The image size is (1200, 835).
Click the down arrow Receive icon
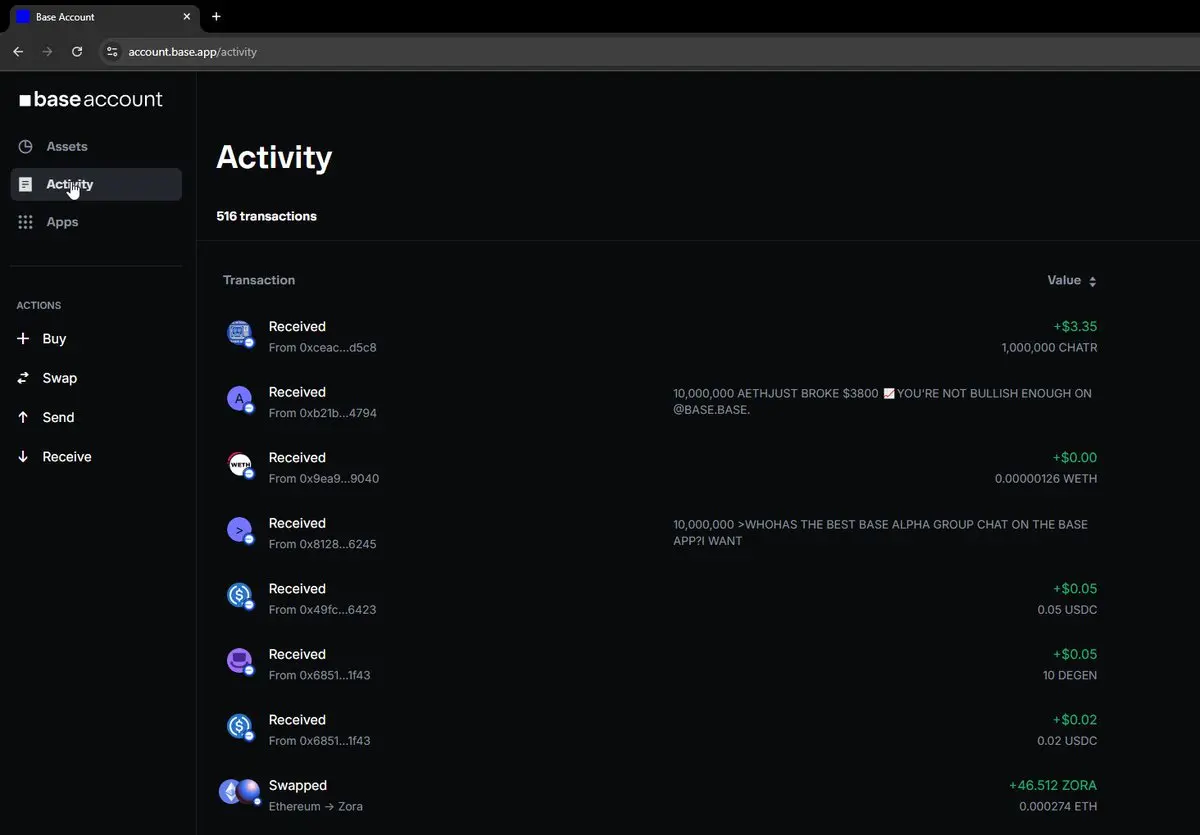point(23,457)
